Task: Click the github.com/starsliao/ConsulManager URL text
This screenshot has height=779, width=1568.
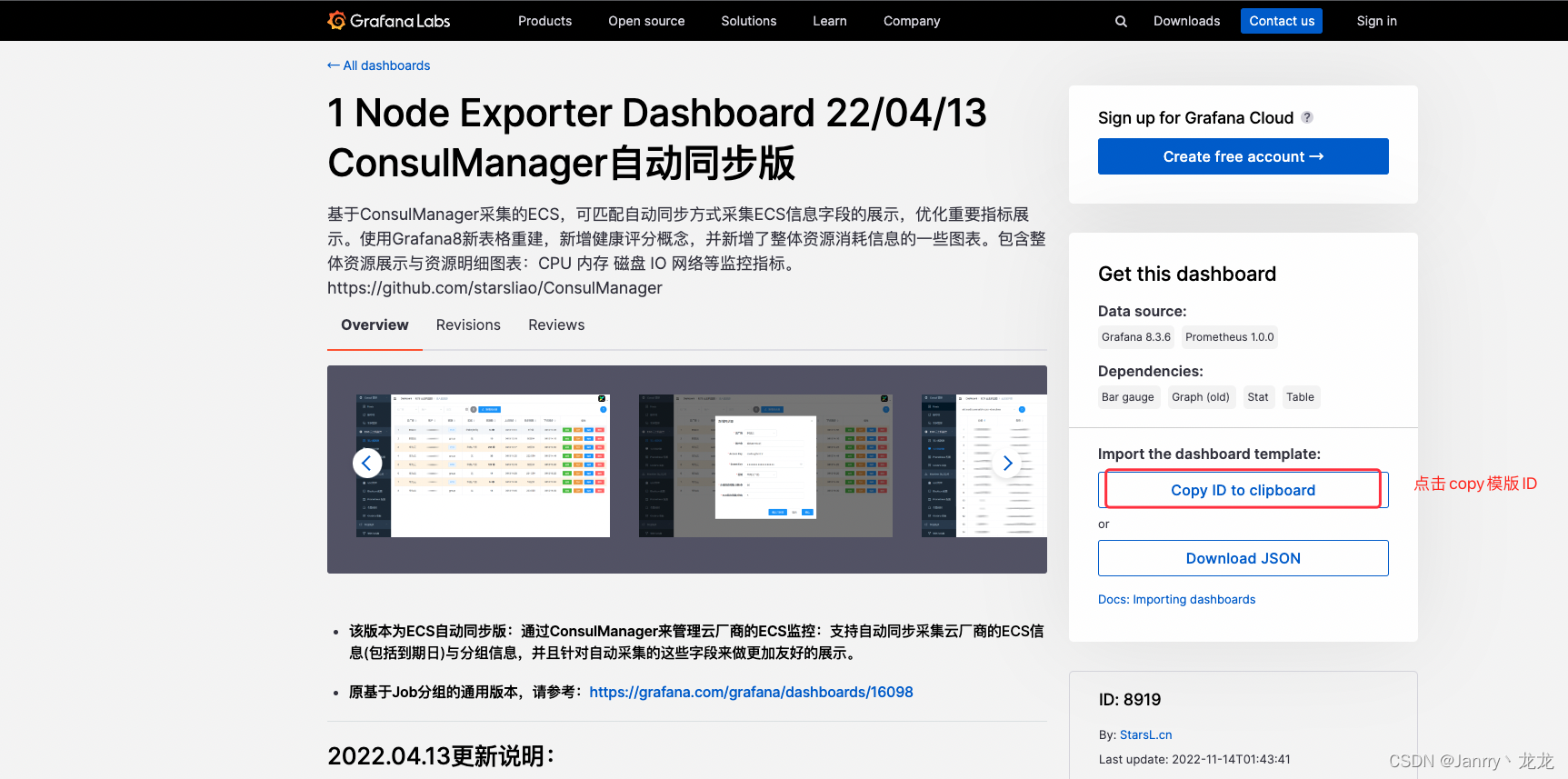Action: [494, 288]
